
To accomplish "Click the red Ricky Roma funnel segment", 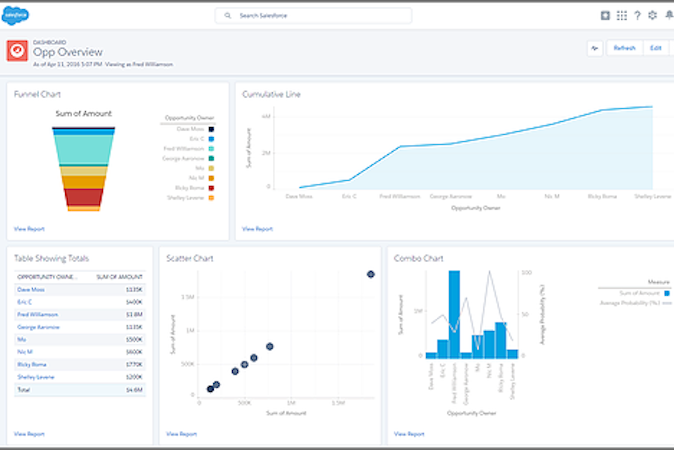I will coord(83,197).
